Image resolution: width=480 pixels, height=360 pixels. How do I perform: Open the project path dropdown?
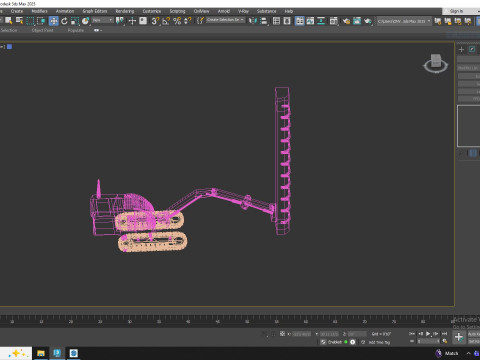coord(404,21)
